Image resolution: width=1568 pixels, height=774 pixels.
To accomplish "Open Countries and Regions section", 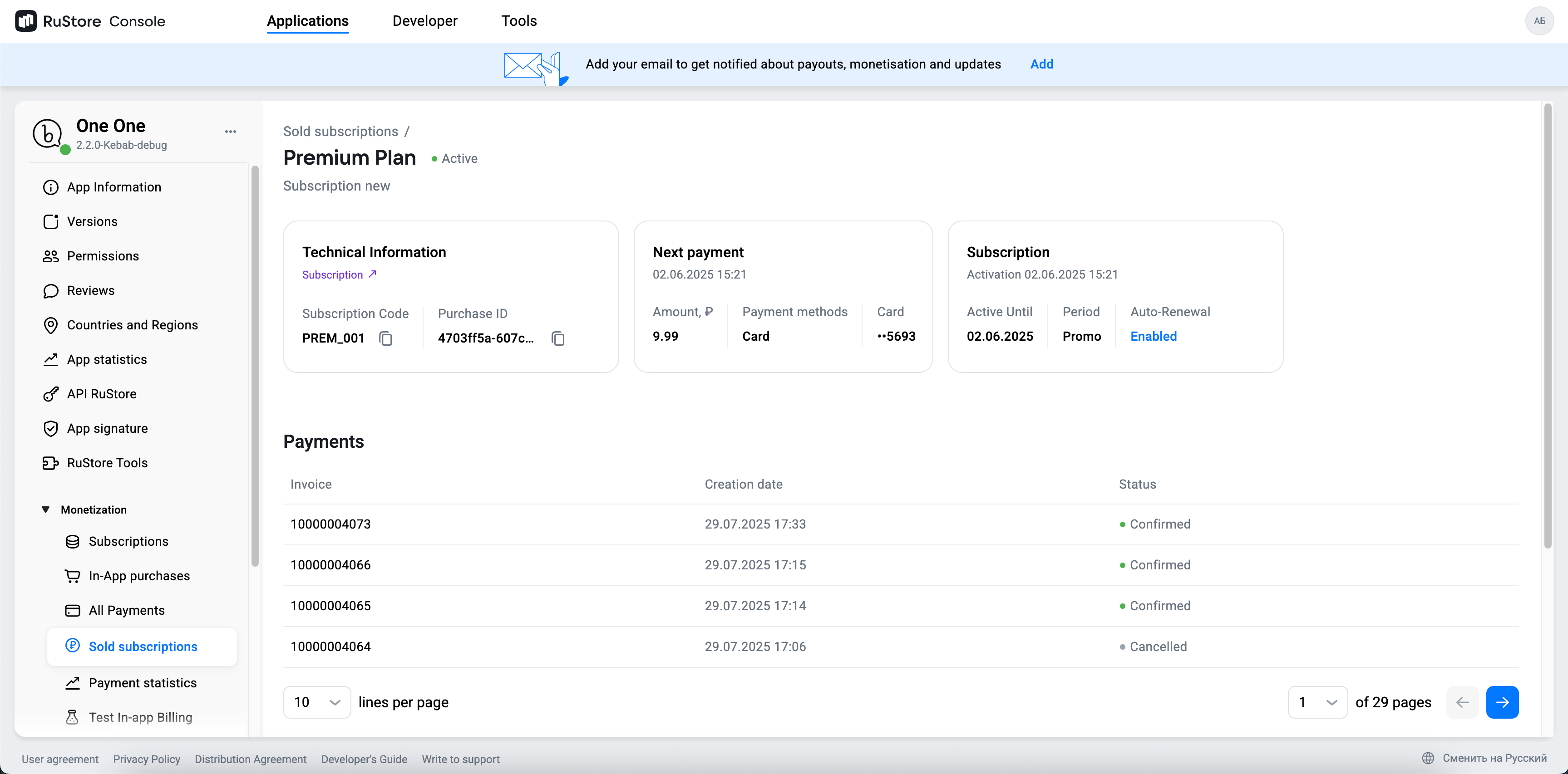I will coord(132,325).
